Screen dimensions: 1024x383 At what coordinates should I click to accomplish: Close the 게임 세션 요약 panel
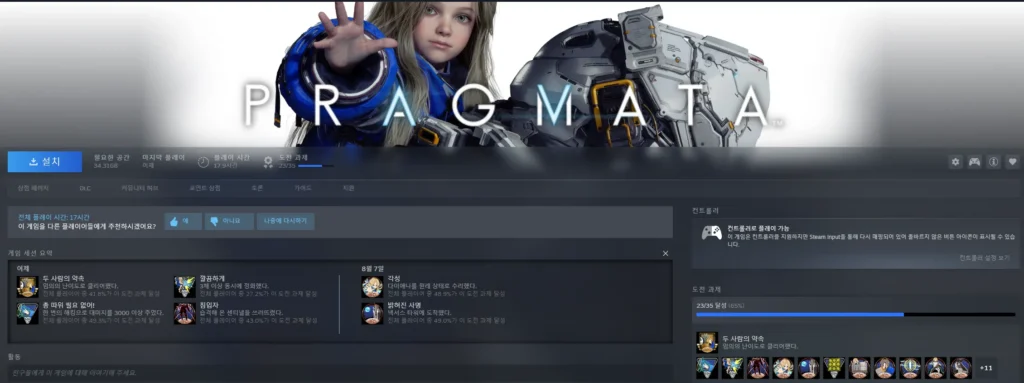(665, 254)
